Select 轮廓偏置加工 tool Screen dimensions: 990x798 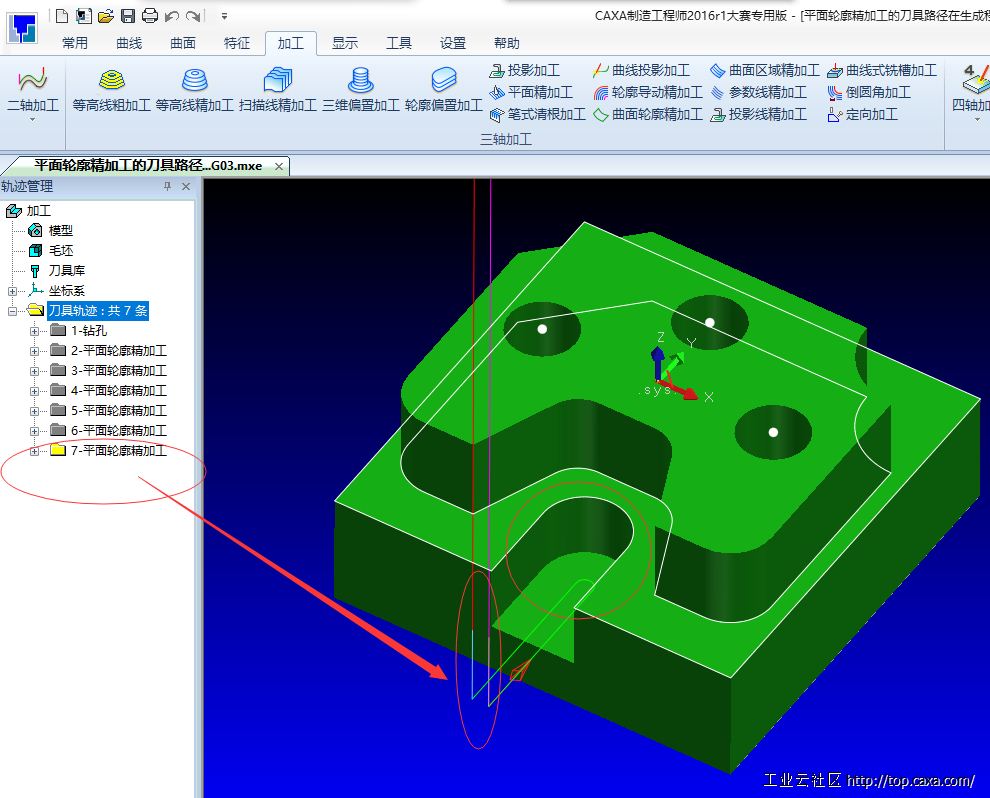pyautogui.click(x=444, y=90)
